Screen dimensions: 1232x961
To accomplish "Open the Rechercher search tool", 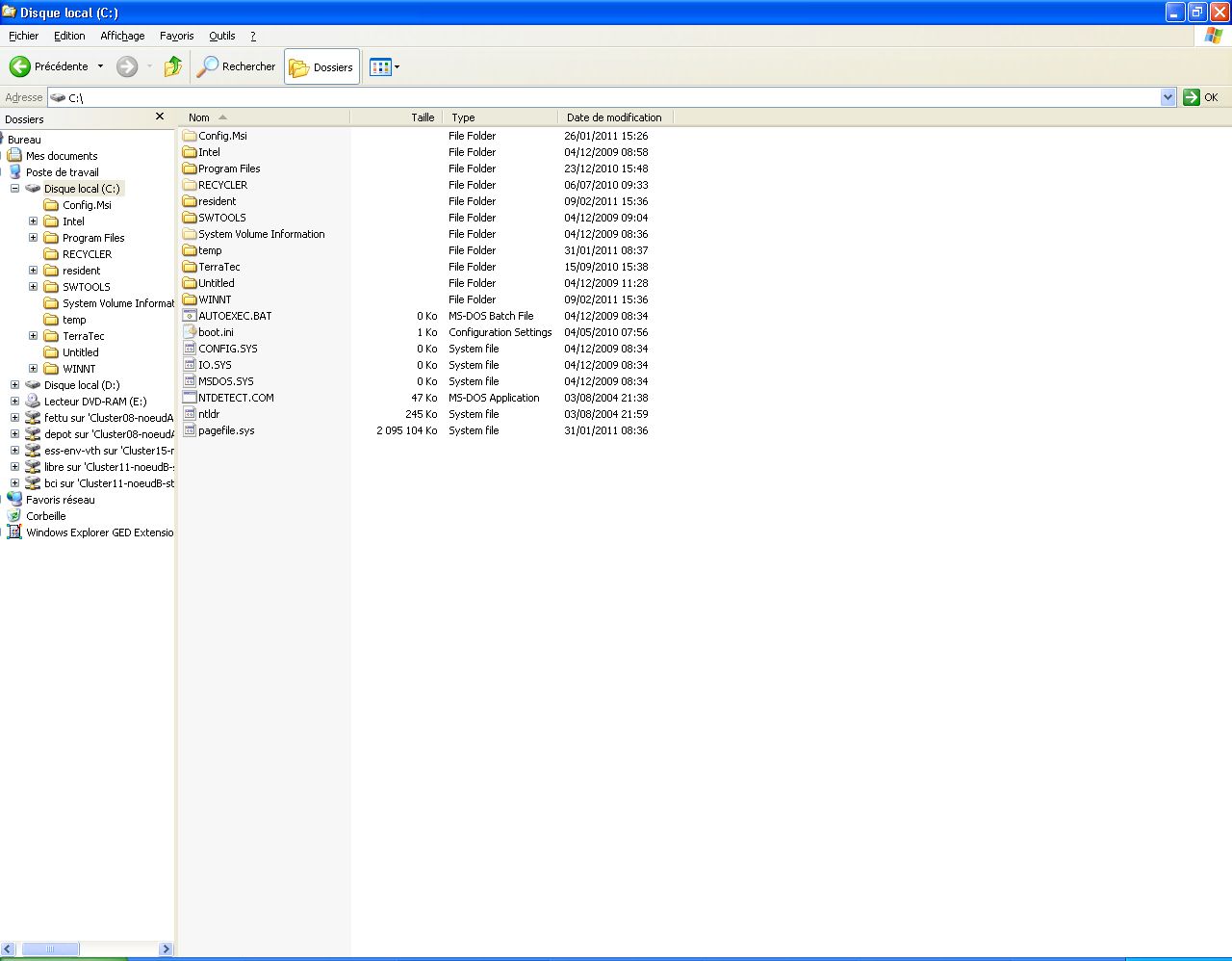I will point(237,66).
